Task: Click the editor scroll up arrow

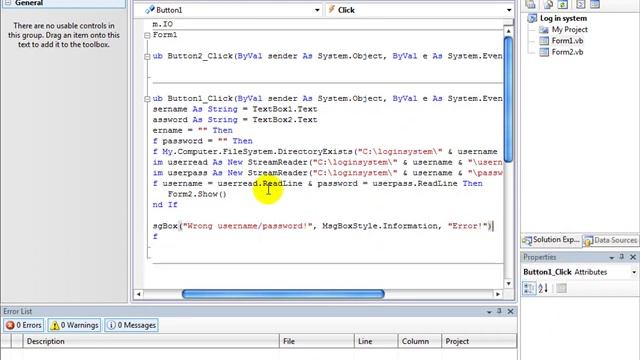Action: pos(508,31)
